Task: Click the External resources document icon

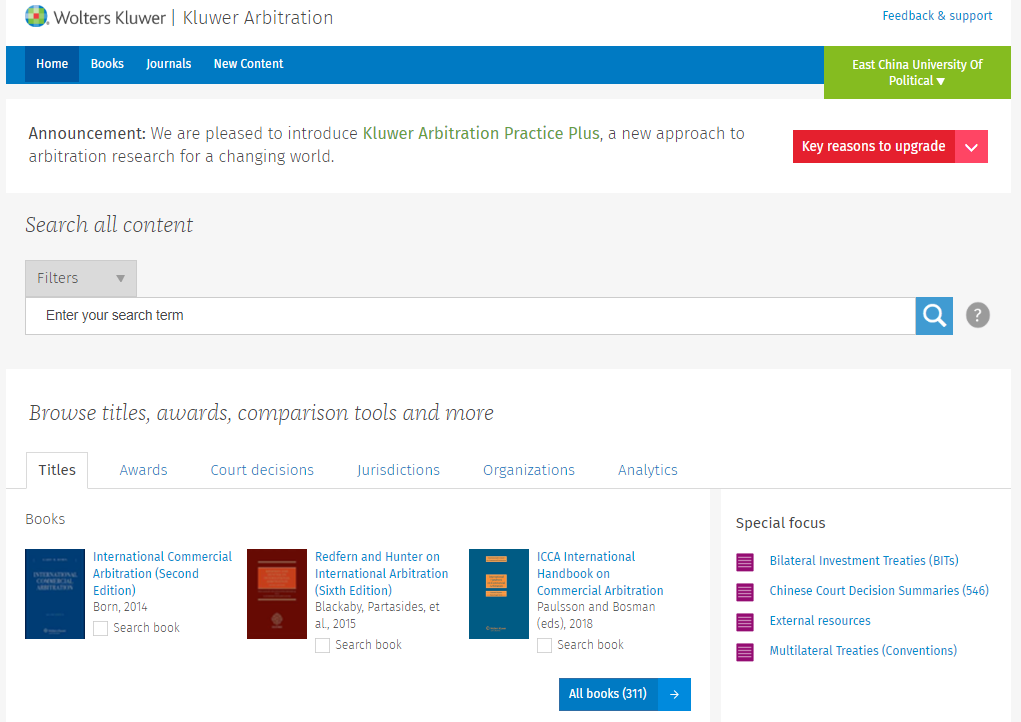Action: point(745,622)
